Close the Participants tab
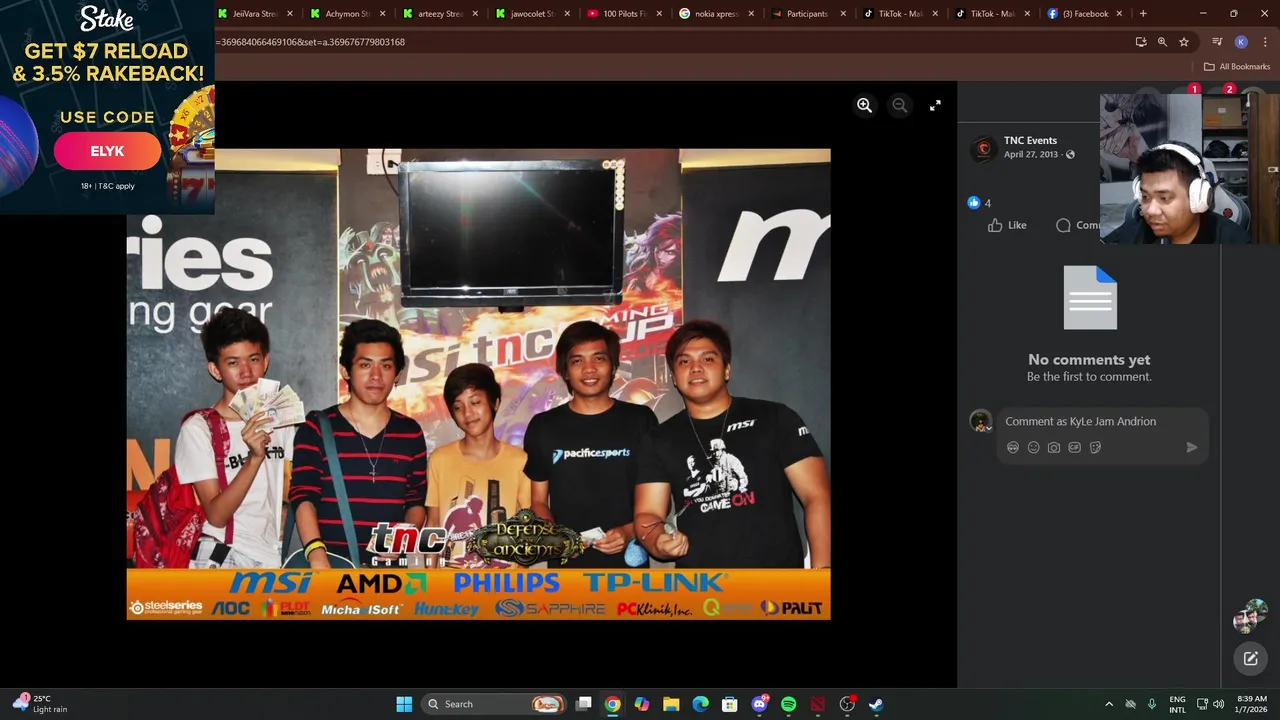 coord(843,14)
